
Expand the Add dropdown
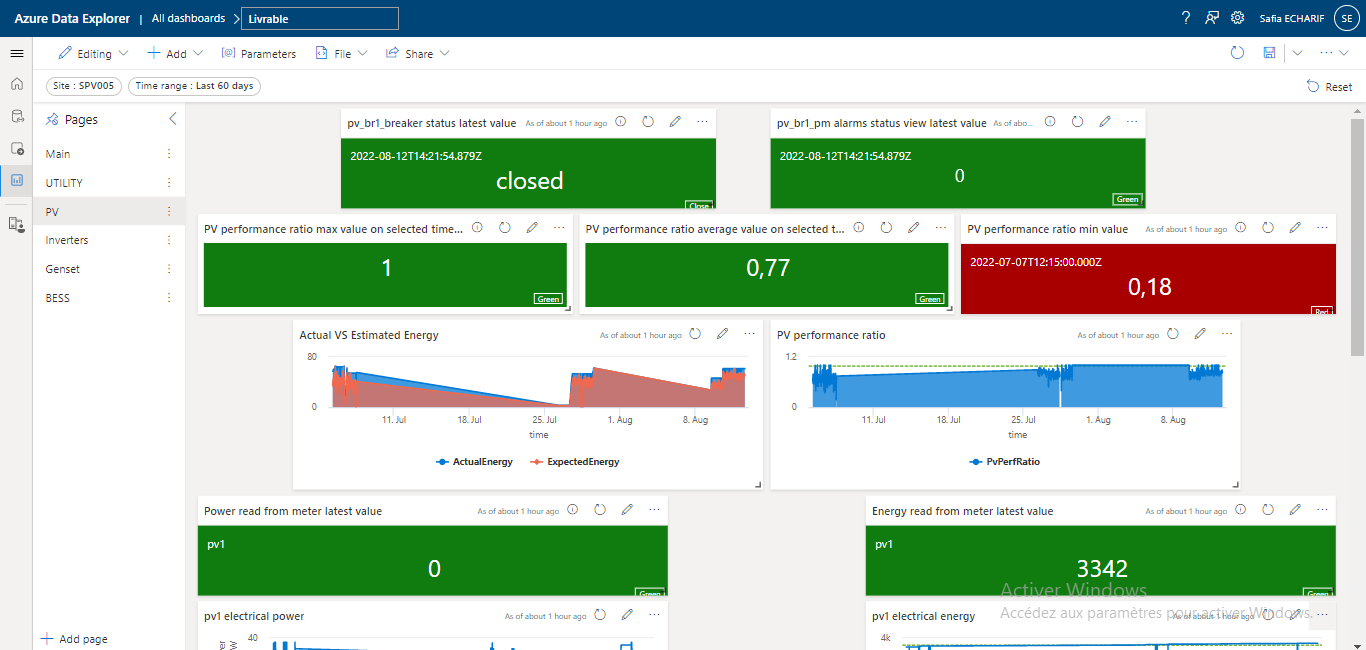[x=175, y=53]
